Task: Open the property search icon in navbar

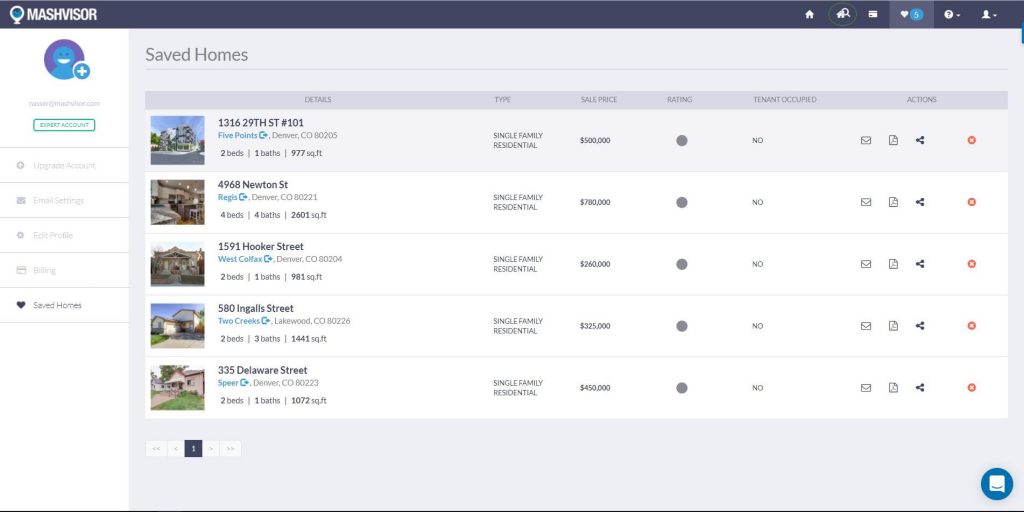Action: [842, 14]
